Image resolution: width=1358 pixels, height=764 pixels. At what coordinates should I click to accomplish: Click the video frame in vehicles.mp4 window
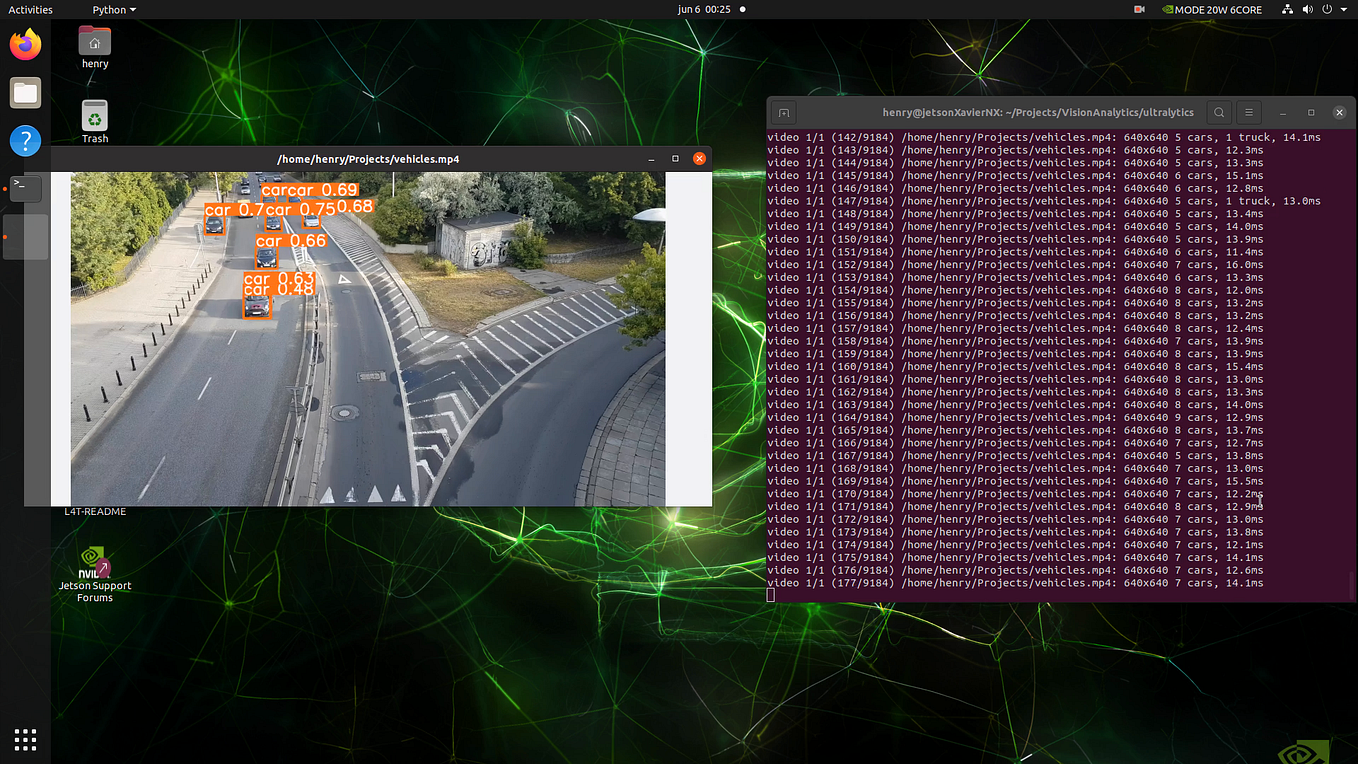pyautogui.click(x=368, y=338)
